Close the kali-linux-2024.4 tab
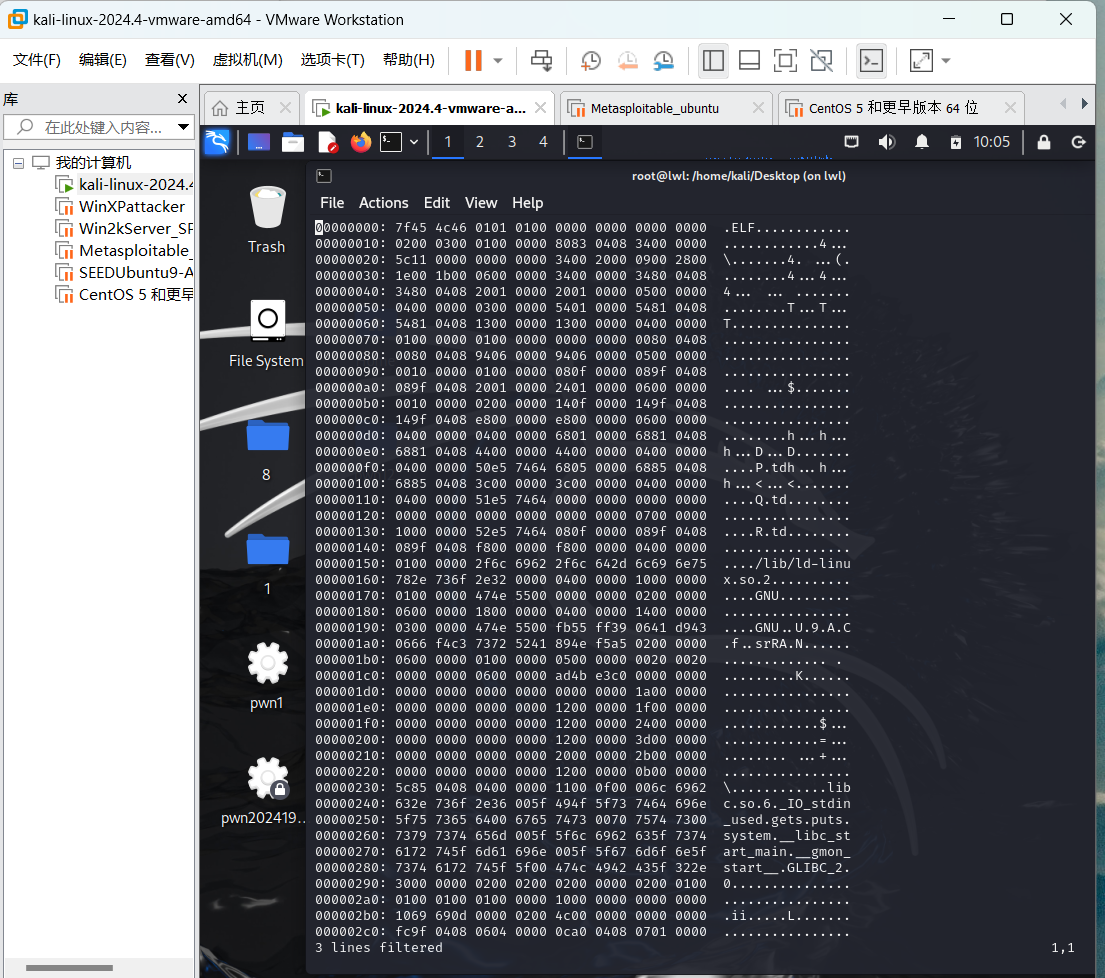Image resolution: width=1105 pixels, height=978 pixels. pos(541,108)
